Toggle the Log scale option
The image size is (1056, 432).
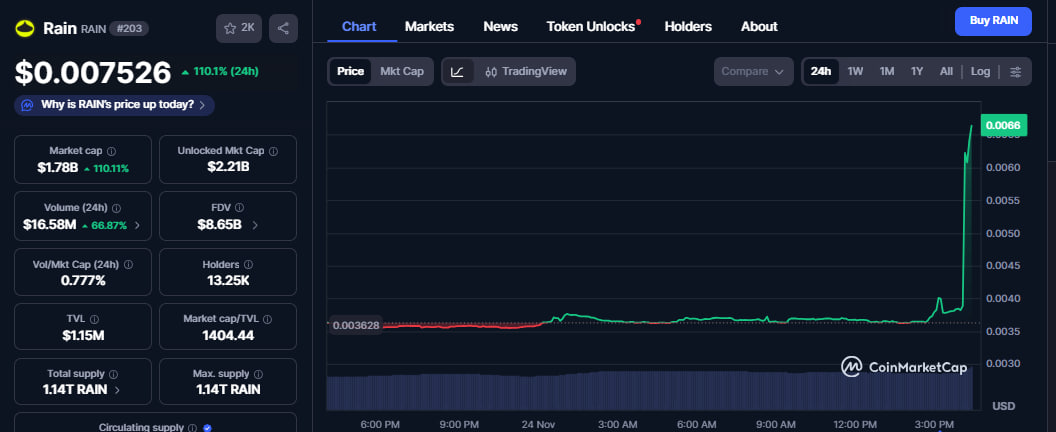pyautogui.click(x=980, y=71)
